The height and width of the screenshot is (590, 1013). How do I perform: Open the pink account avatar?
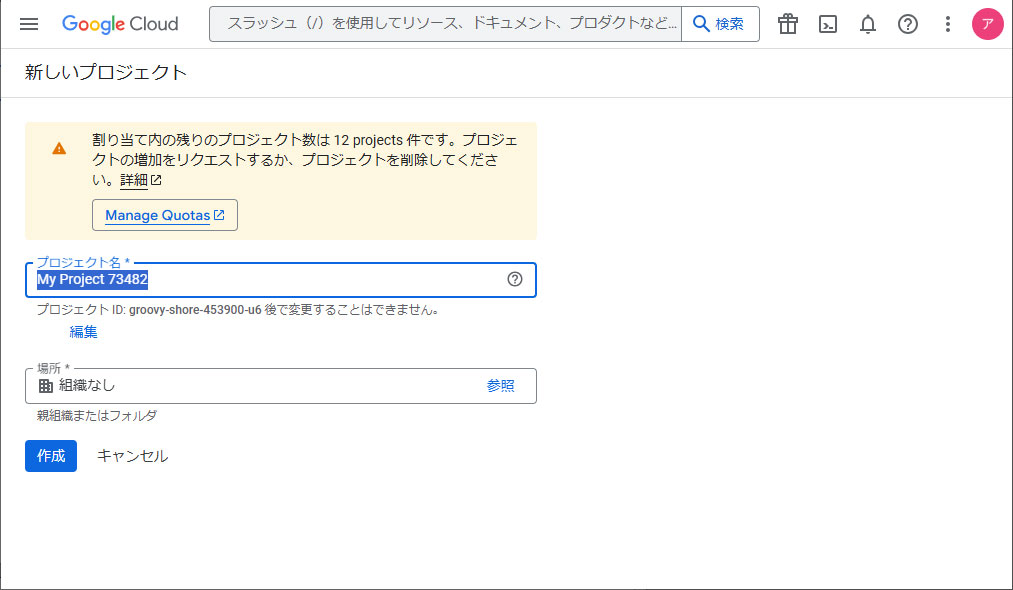[x=987, y=24]
